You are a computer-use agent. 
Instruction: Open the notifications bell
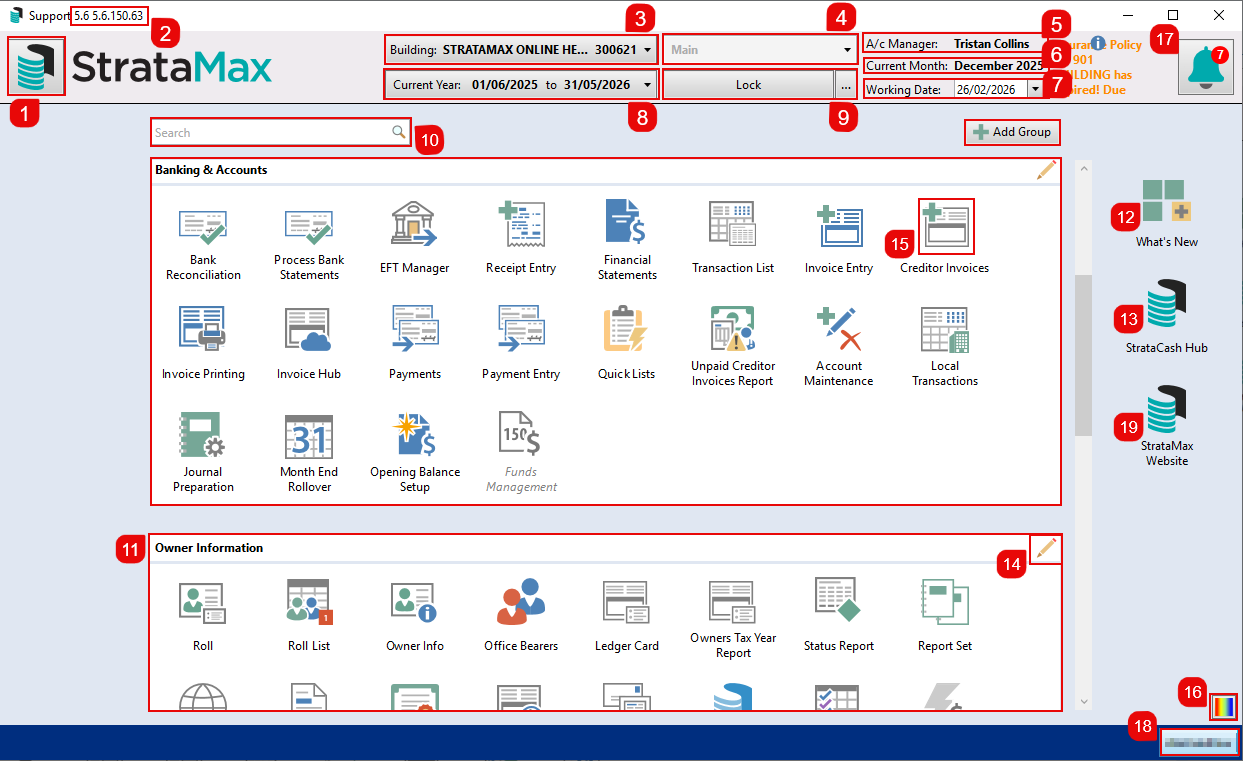coord(1206,69)
